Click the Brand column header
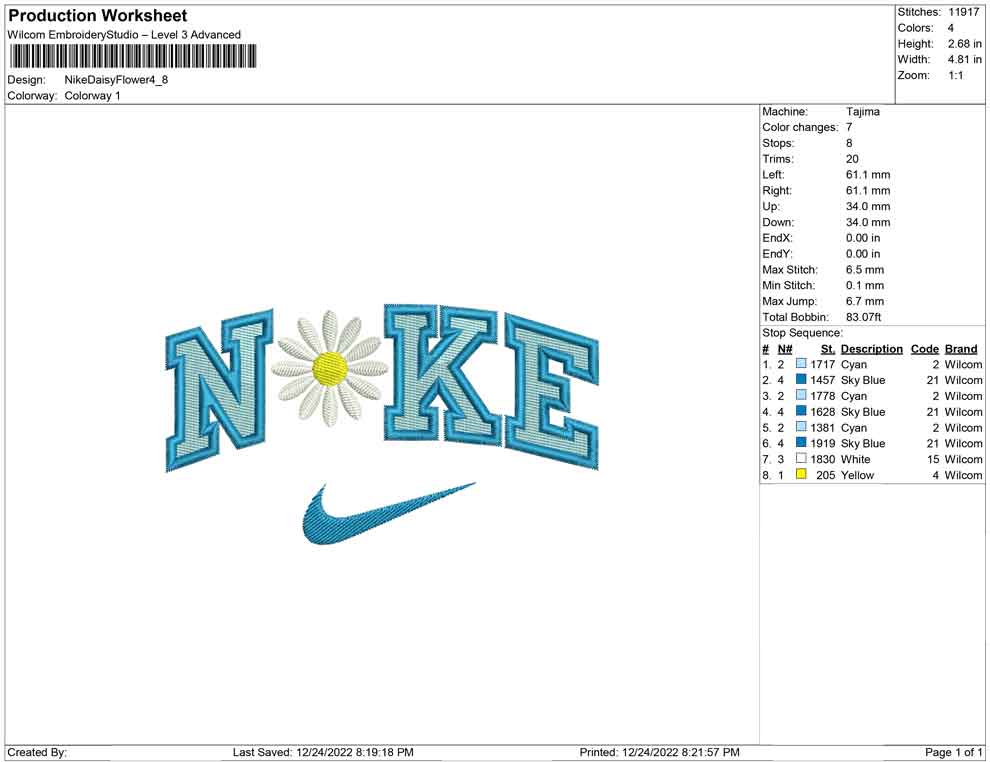The height and width of the screenshot is (762, 990). (x=961, y=349)
